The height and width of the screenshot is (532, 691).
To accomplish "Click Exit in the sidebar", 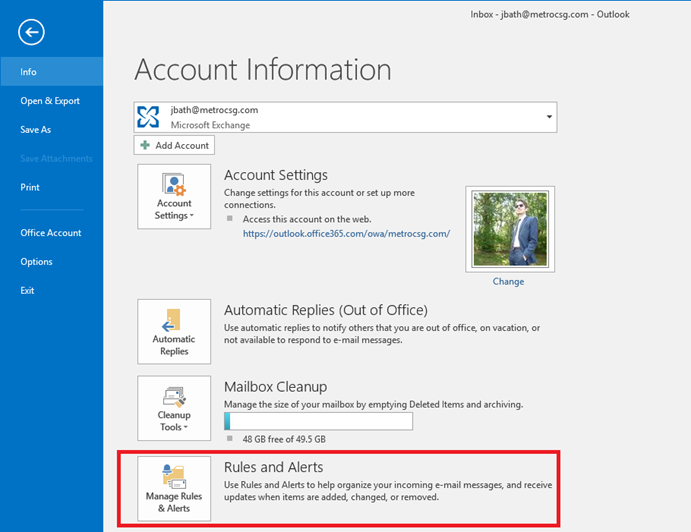I will pos(27,290).
